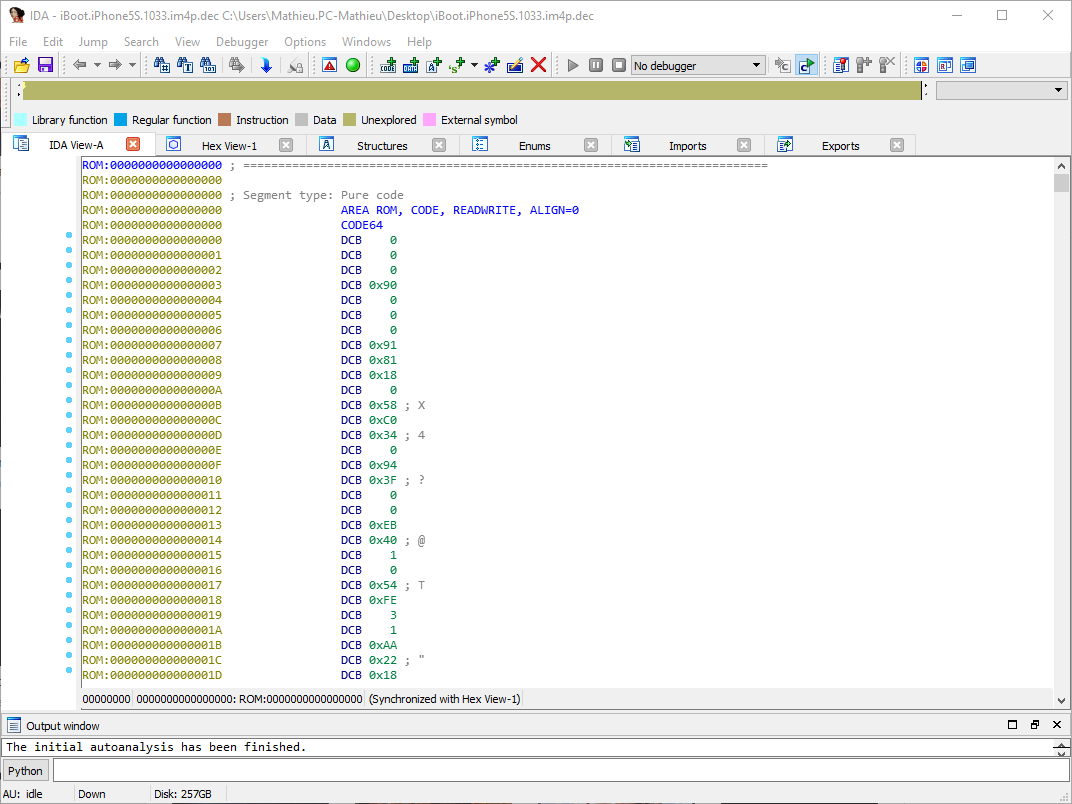
Task: Close the Structures tab
Action: tap(439, 145)
